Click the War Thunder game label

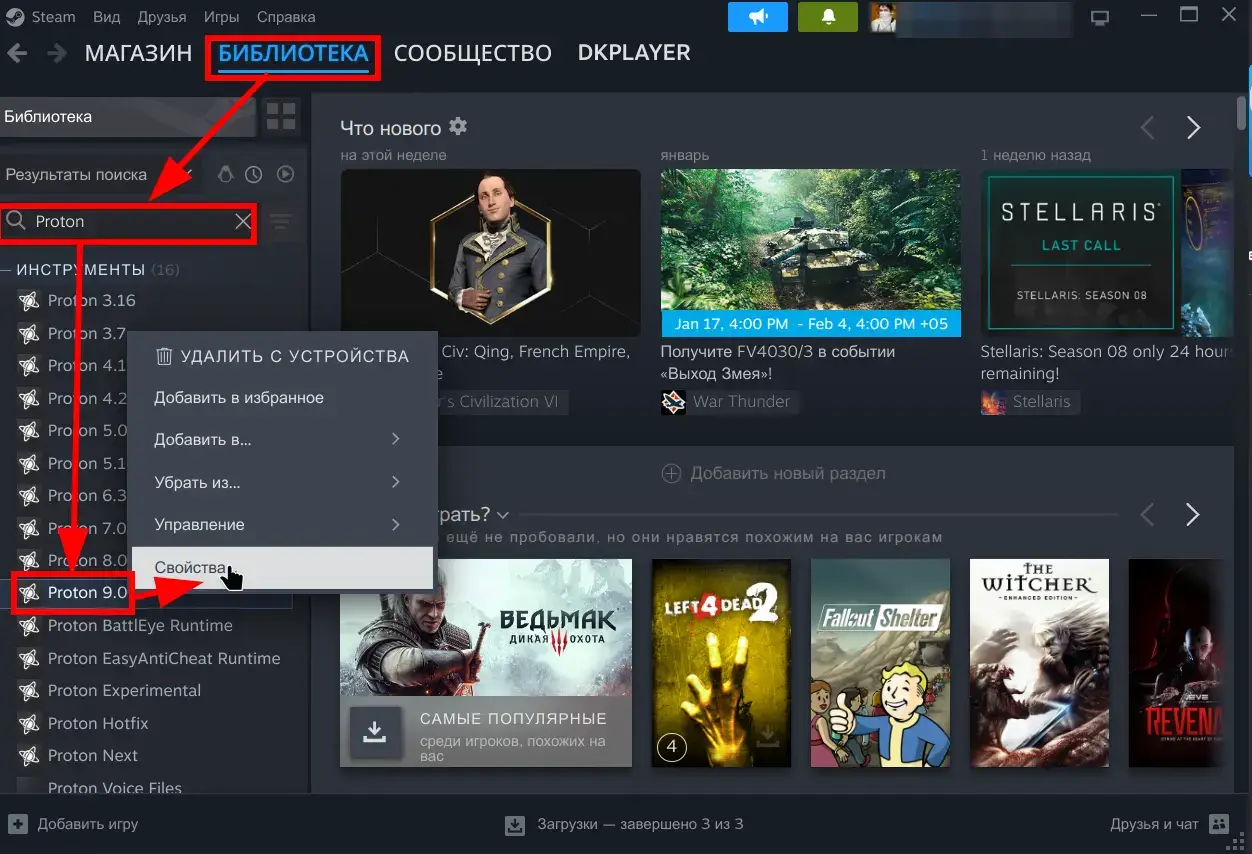(x=741, y=402)
